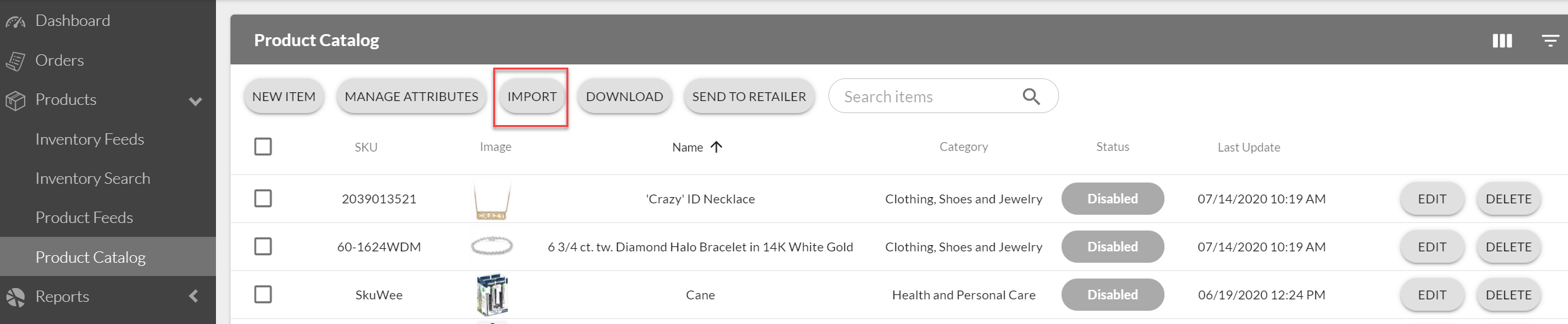Toggle Name column sort arrow
1568x324 pixels.
click(x=716, y=147)
